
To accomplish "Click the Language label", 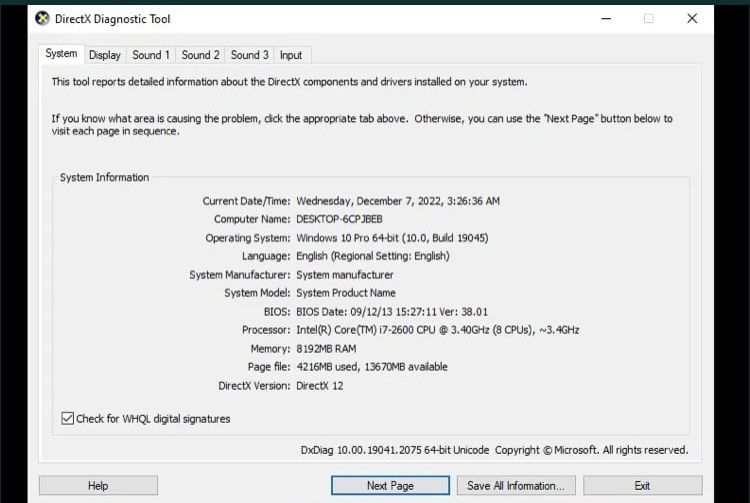I will click(x=266, y=256).
